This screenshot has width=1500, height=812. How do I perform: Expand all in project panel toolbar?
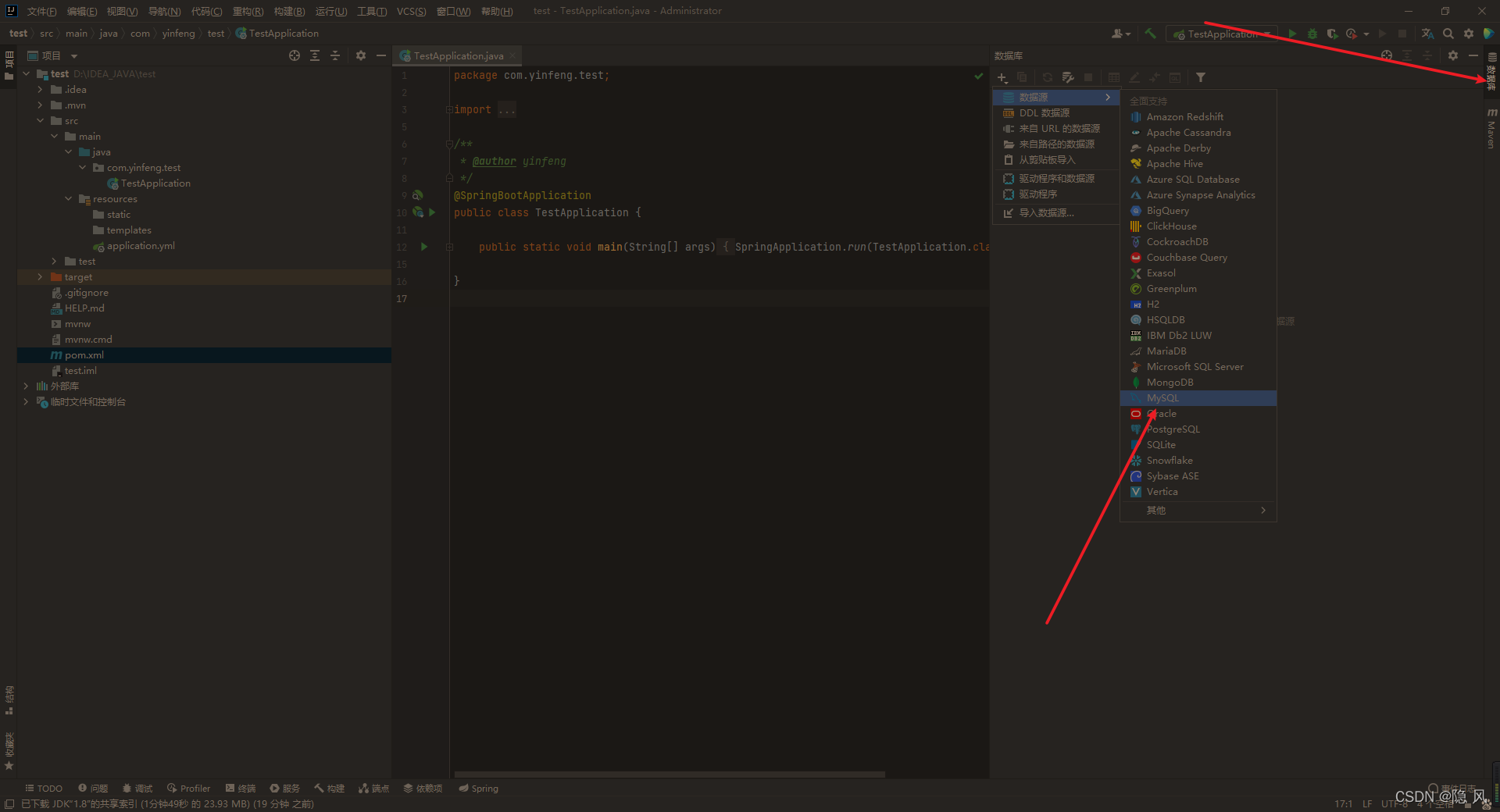click(x=315, y=55)
